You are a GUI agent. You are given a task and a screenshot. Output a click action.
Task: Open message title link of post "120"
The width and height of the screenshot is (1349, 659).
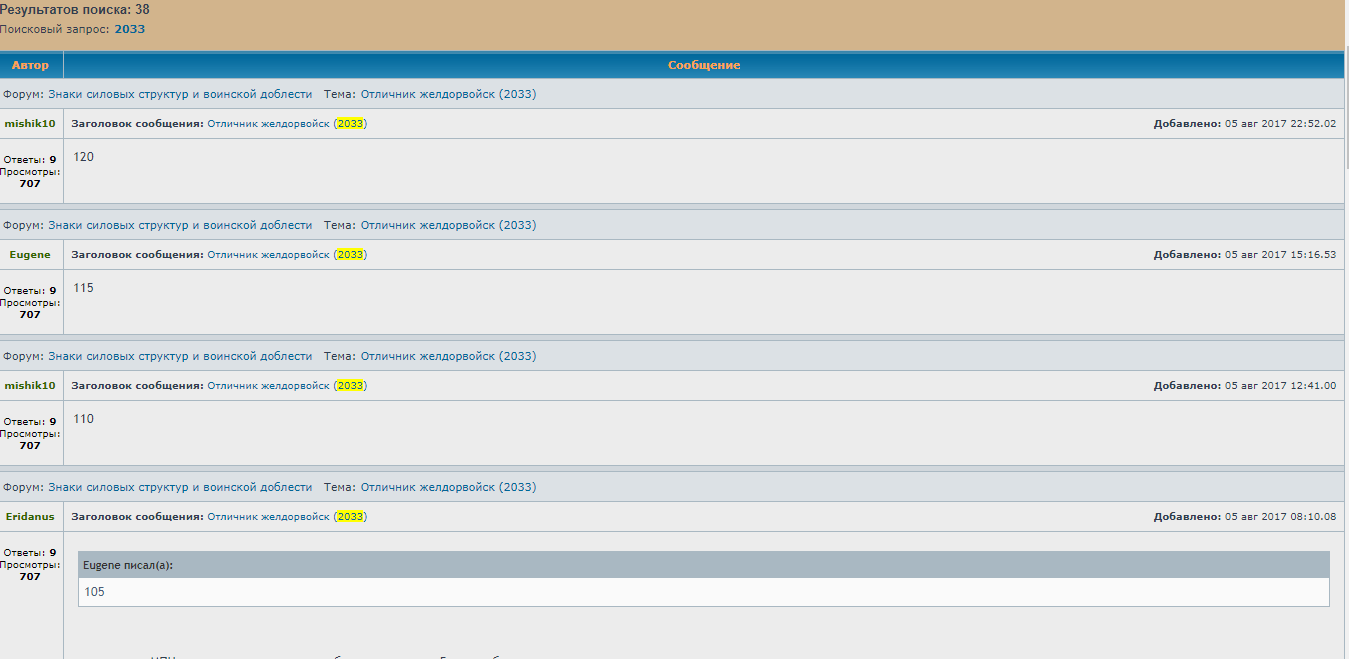click(x=286, y=124)
